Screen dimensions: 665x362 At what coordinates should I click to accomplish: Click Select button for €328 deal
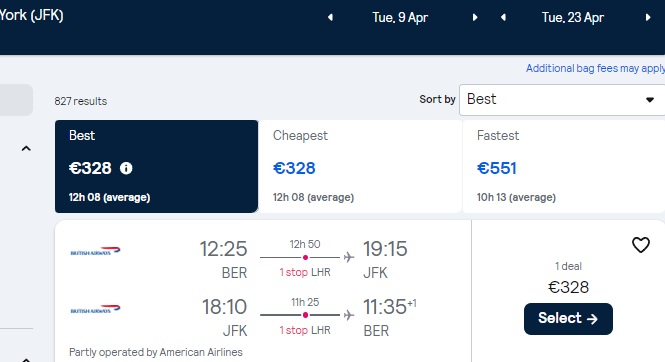(x=568, y=319)
